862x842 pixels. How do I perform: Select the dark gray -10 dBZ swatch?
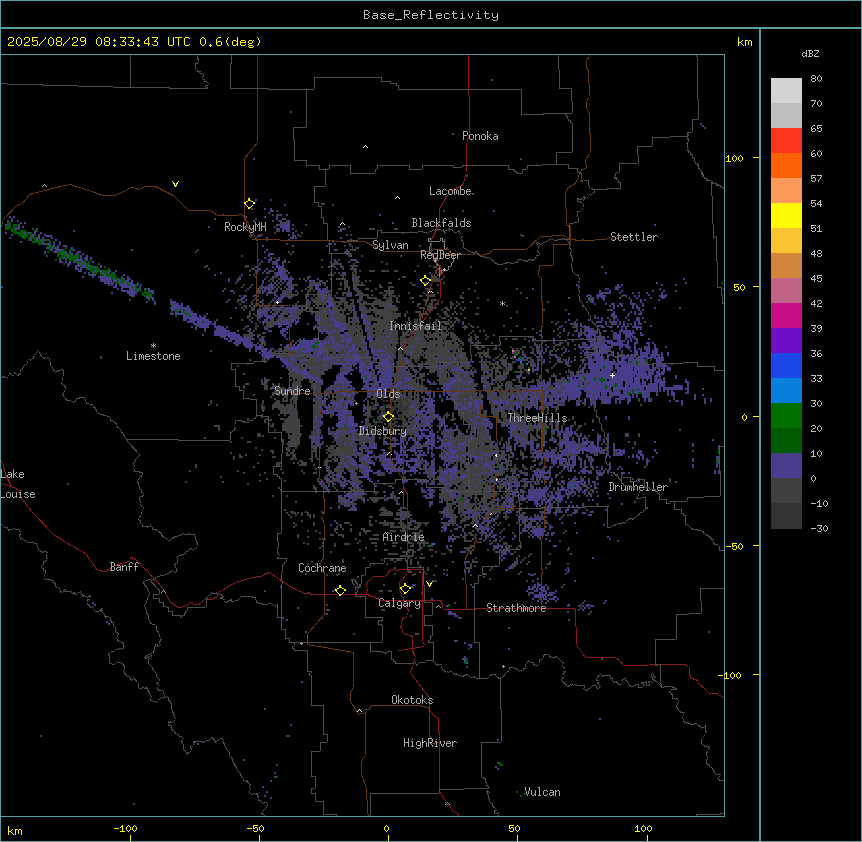tap(786, 516)
